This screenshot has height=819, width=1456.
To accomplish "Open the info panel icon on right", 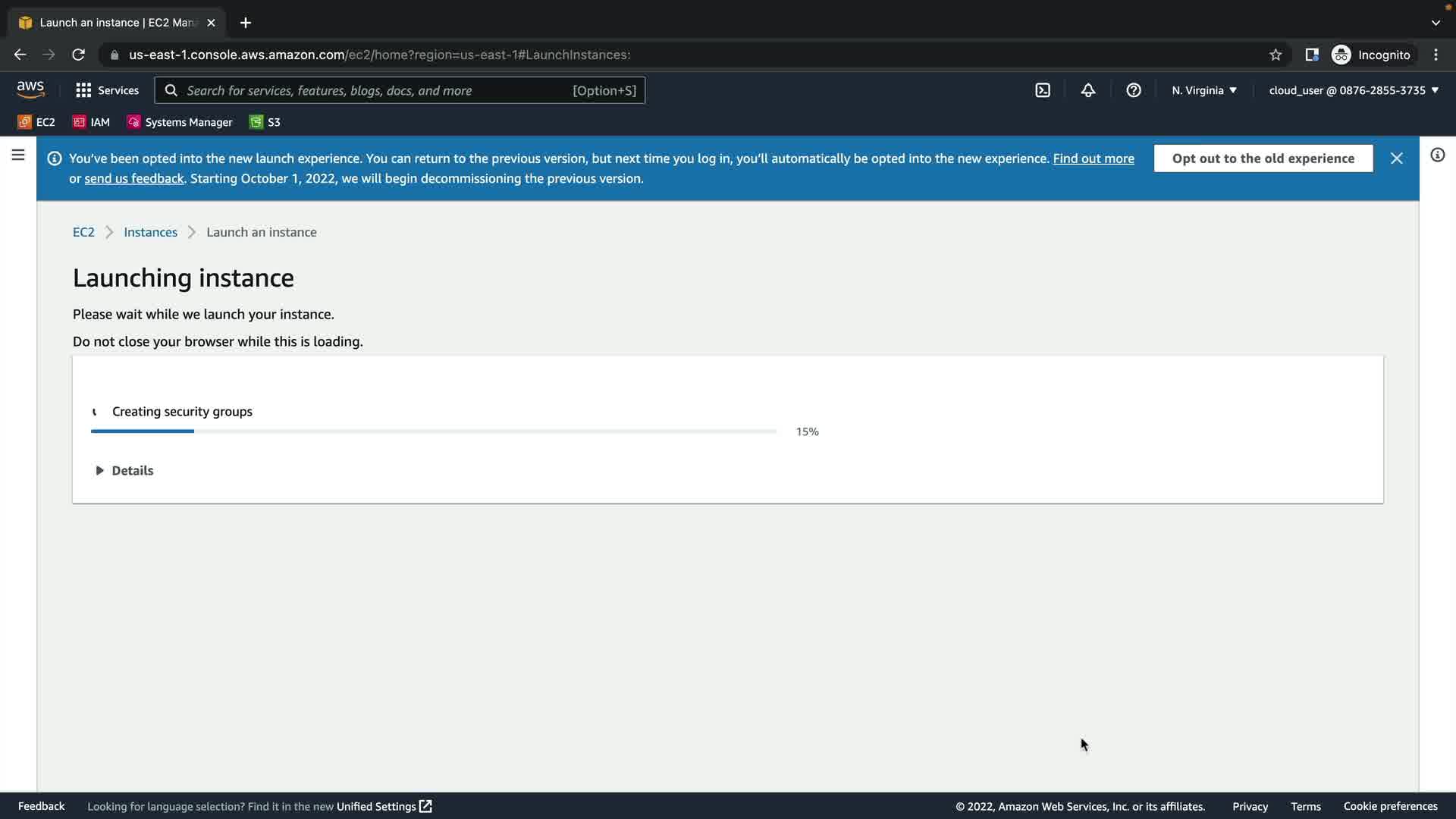I will point(1437,155).
